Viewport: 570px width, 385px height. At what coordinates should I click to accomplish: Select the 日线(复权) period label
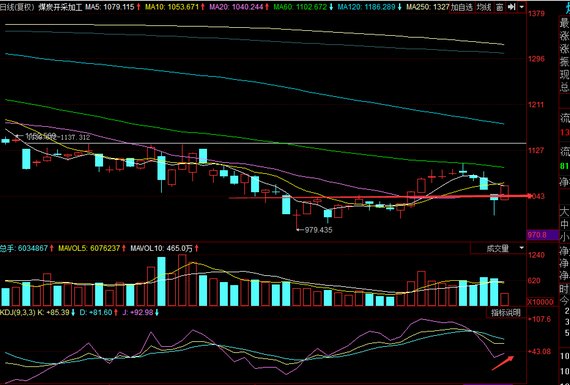tap(17, 7)
